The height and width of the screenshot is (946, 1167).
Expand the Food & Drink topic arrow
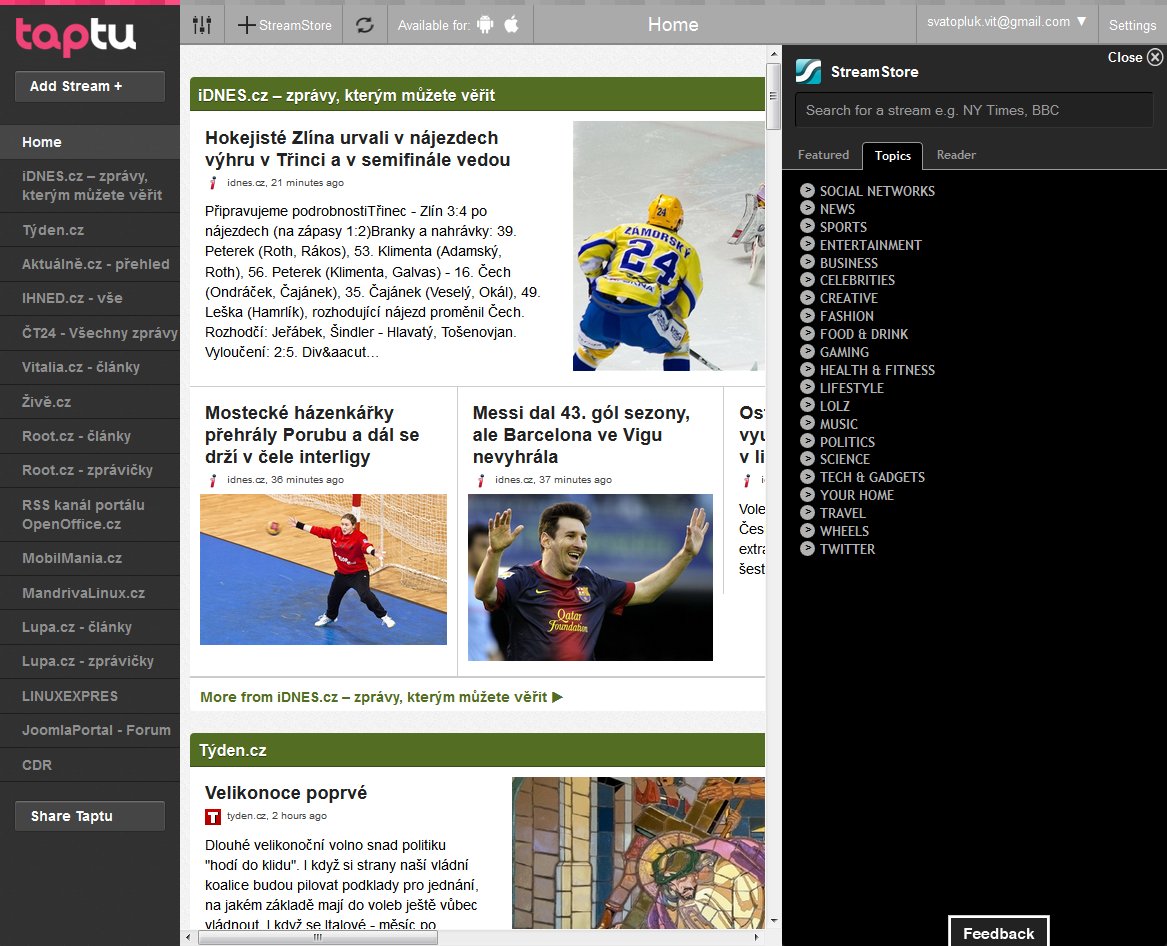tap(807, 333)
